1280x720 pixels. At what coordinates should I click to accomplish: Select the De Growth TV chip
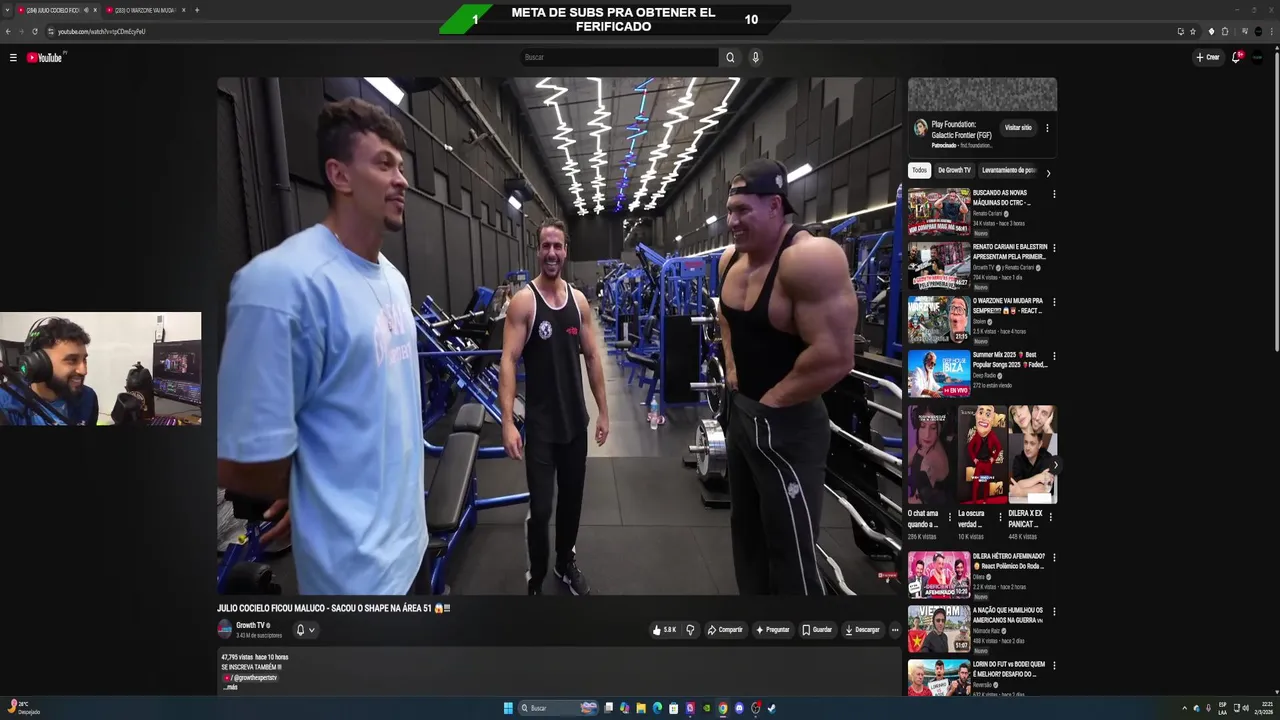954,170
